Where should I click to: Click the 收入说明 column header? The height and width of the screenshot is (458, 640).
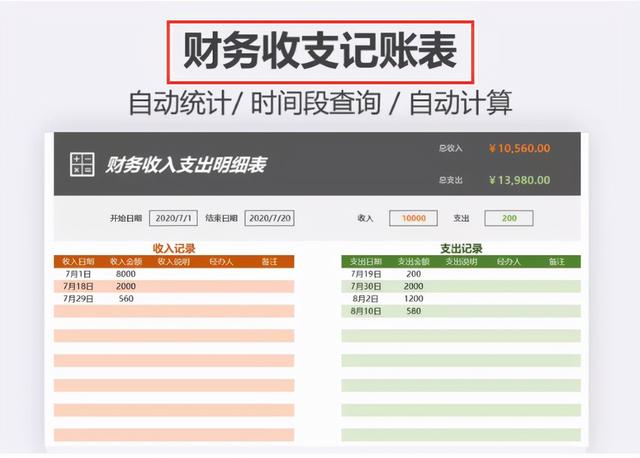coord(174,262)
